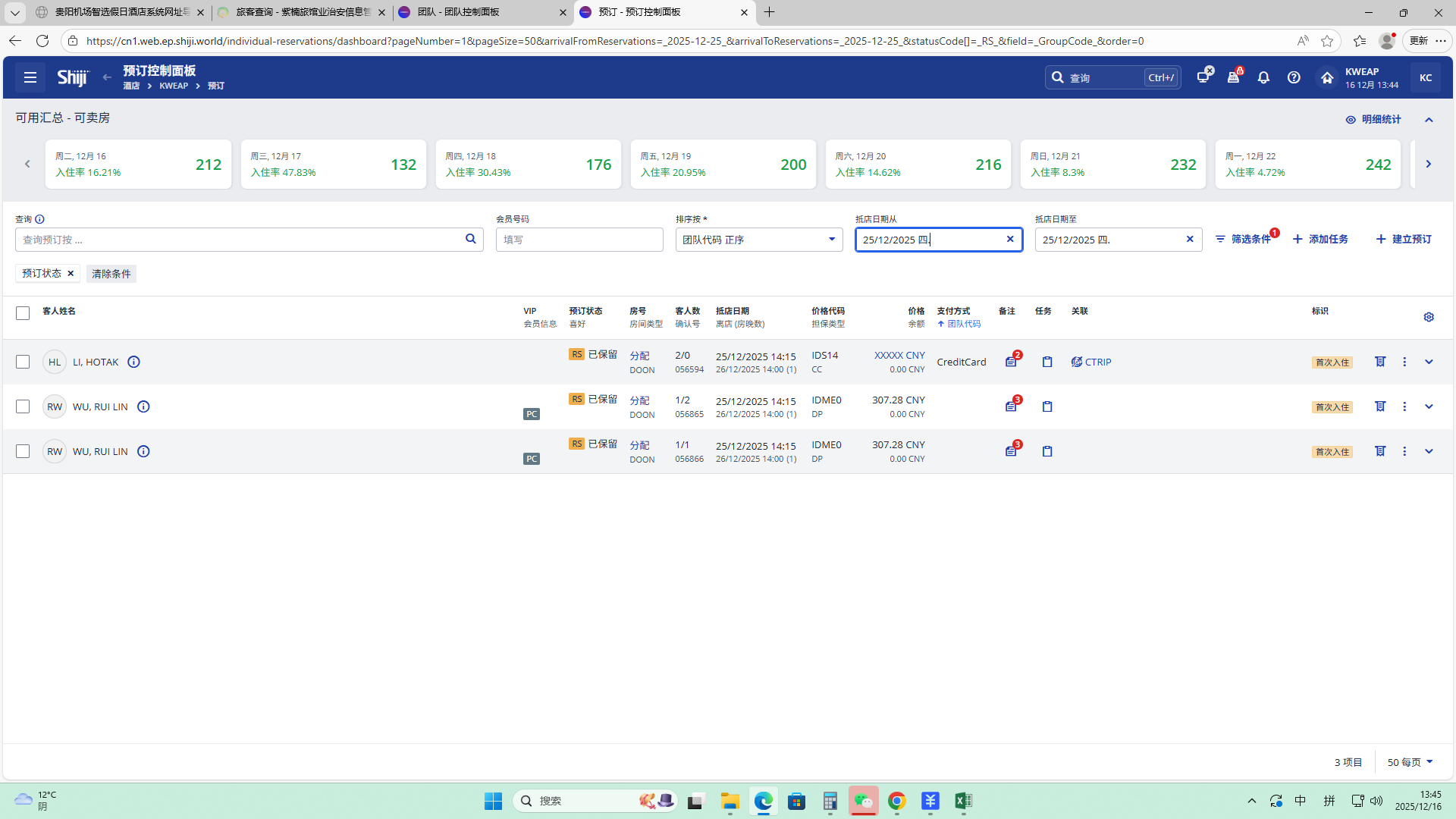Click task clipboard icon for first WU, RUI LIN
Viewport: 1456px width, 819px height.
tap(1047, 406)
